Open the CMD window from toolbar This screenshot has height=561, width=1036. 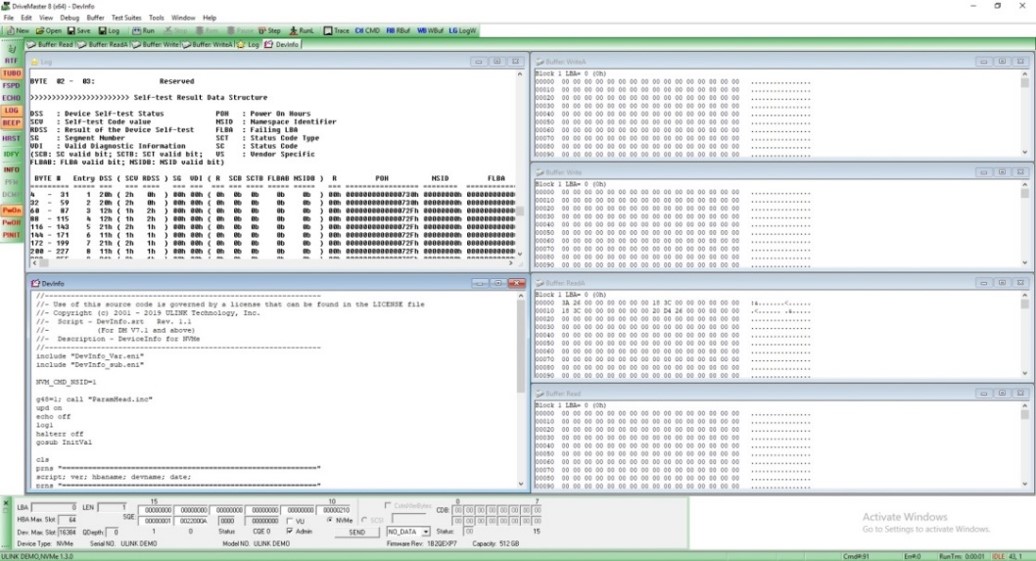367,30
